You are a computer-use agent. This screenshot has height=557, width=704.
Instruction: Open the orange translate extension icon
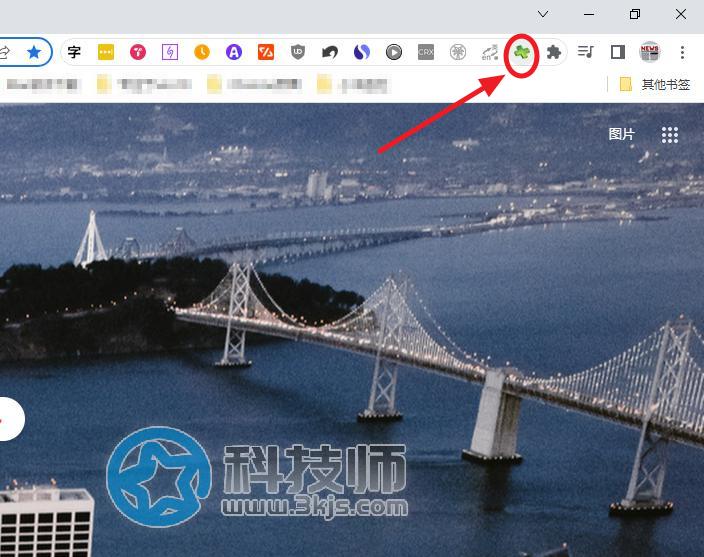(x=266, y=52)
